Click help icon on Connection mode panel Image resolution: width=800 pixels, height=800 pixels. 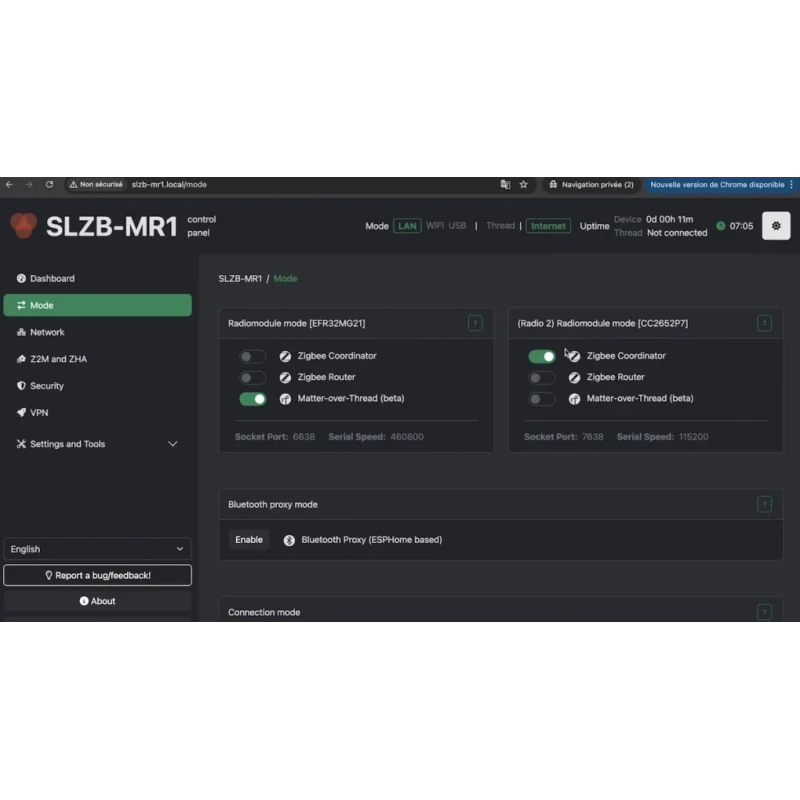764,612
